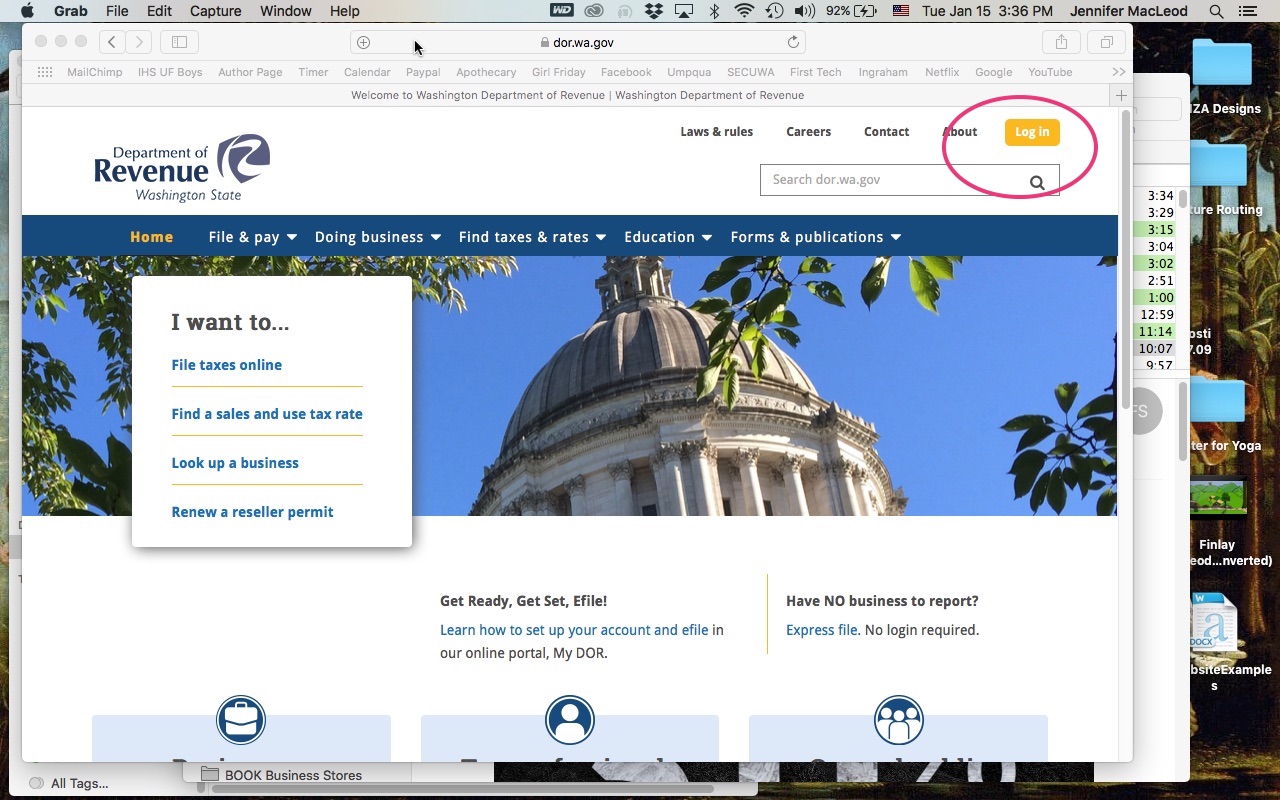
Task: Open the volume control in menu bar
Action: (x=803, y=11)
